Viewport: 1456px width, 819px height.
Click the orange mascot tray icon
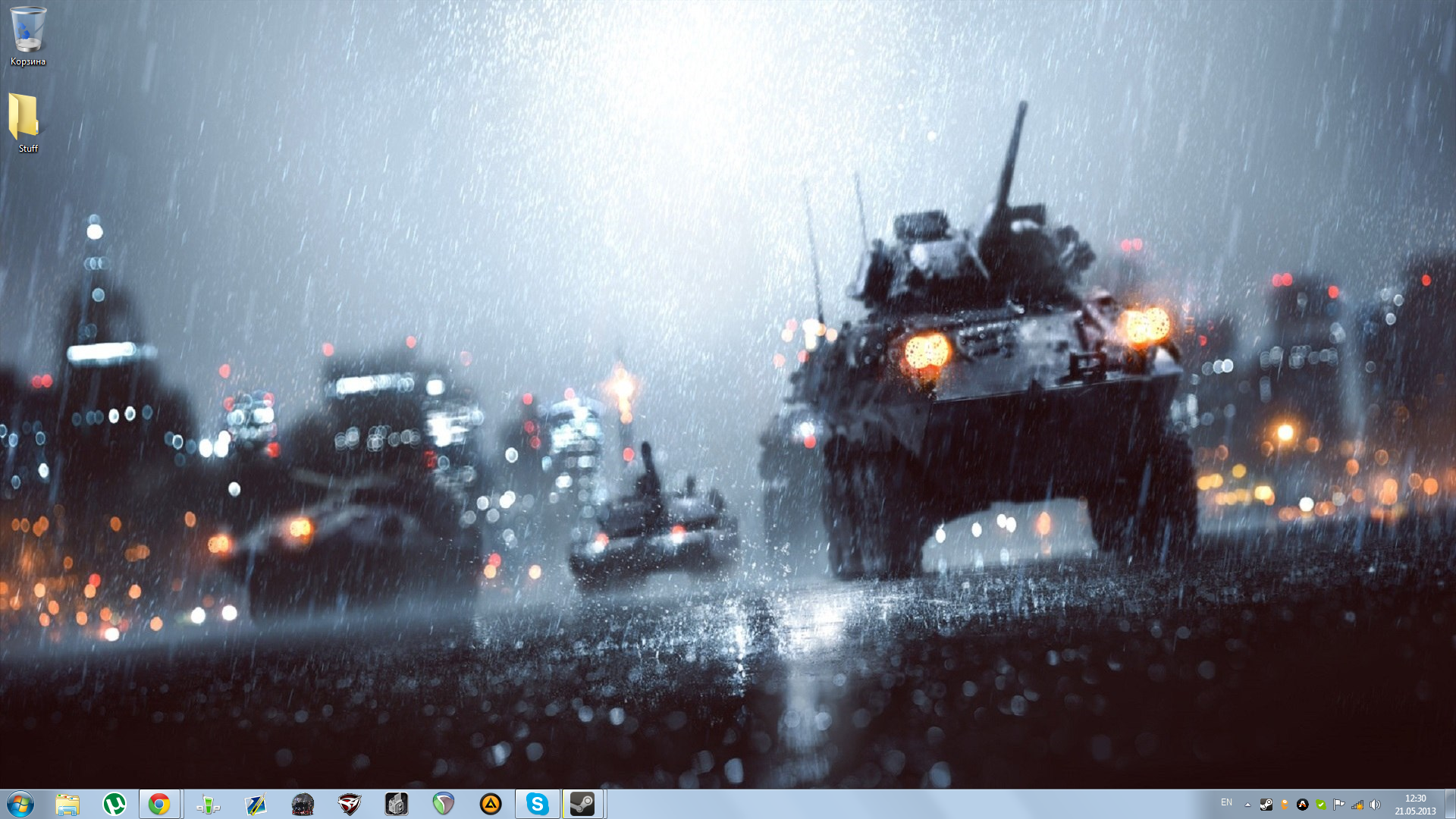[x=1284, y=805]
